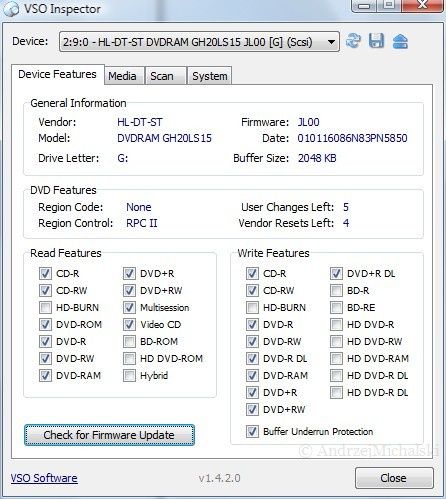Click the eject drive icon
This screenshot has height=499, width=446.
coord(400,41)
